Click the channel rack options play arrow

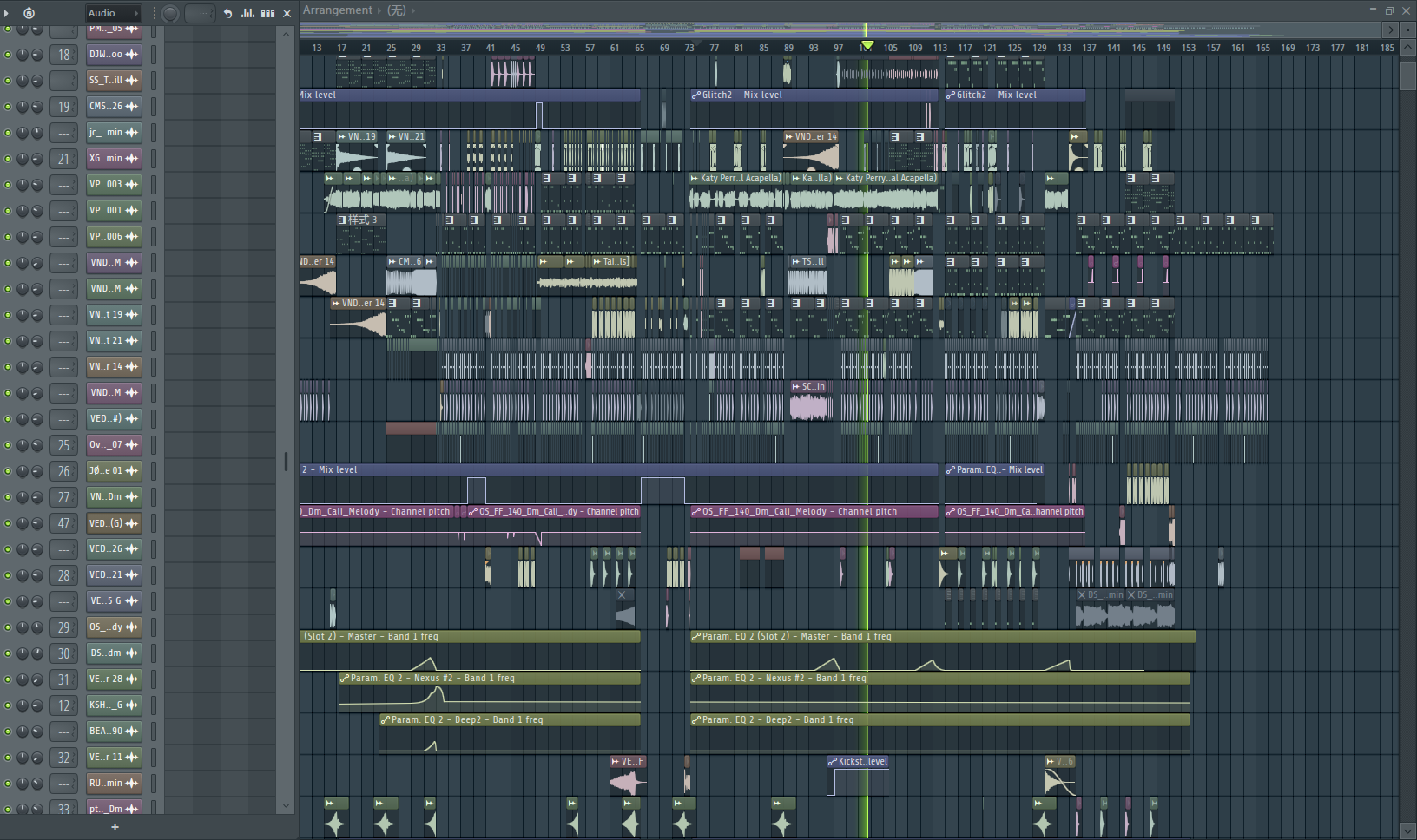click(x=7, y=13)
